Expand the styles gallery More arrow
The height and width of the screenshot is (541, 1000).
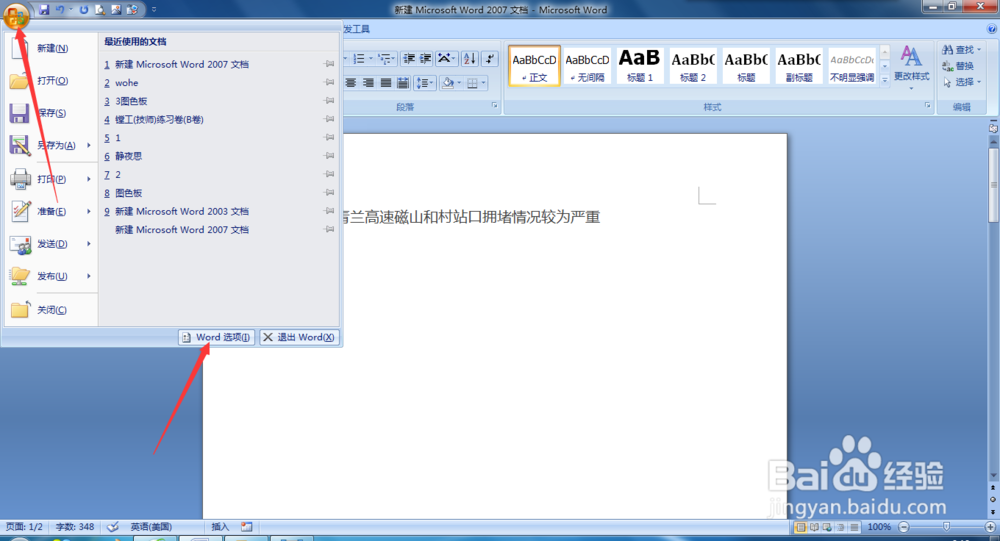[x=885, y=80]
